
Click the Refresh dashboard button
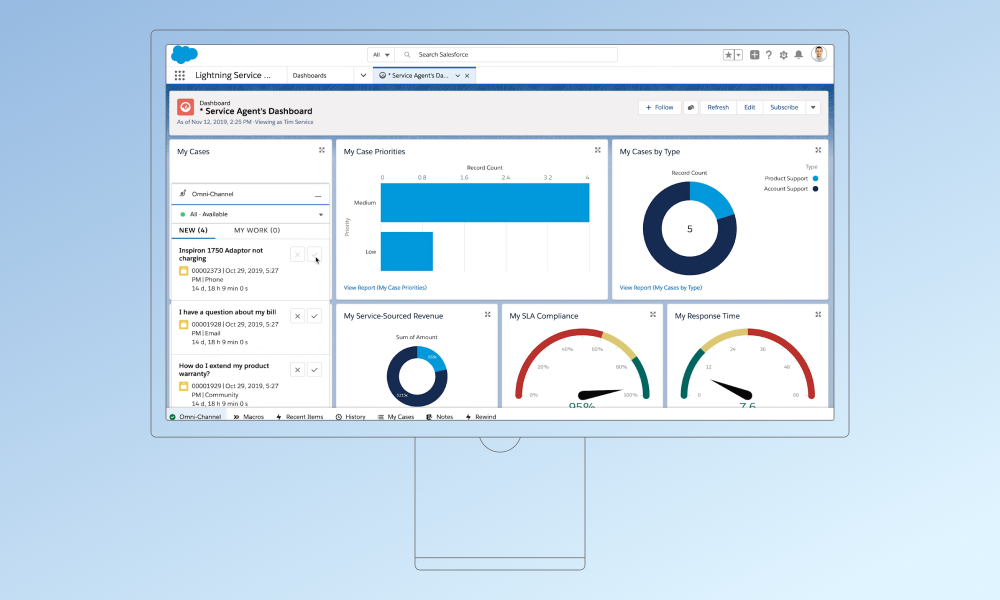coord(717,107)
